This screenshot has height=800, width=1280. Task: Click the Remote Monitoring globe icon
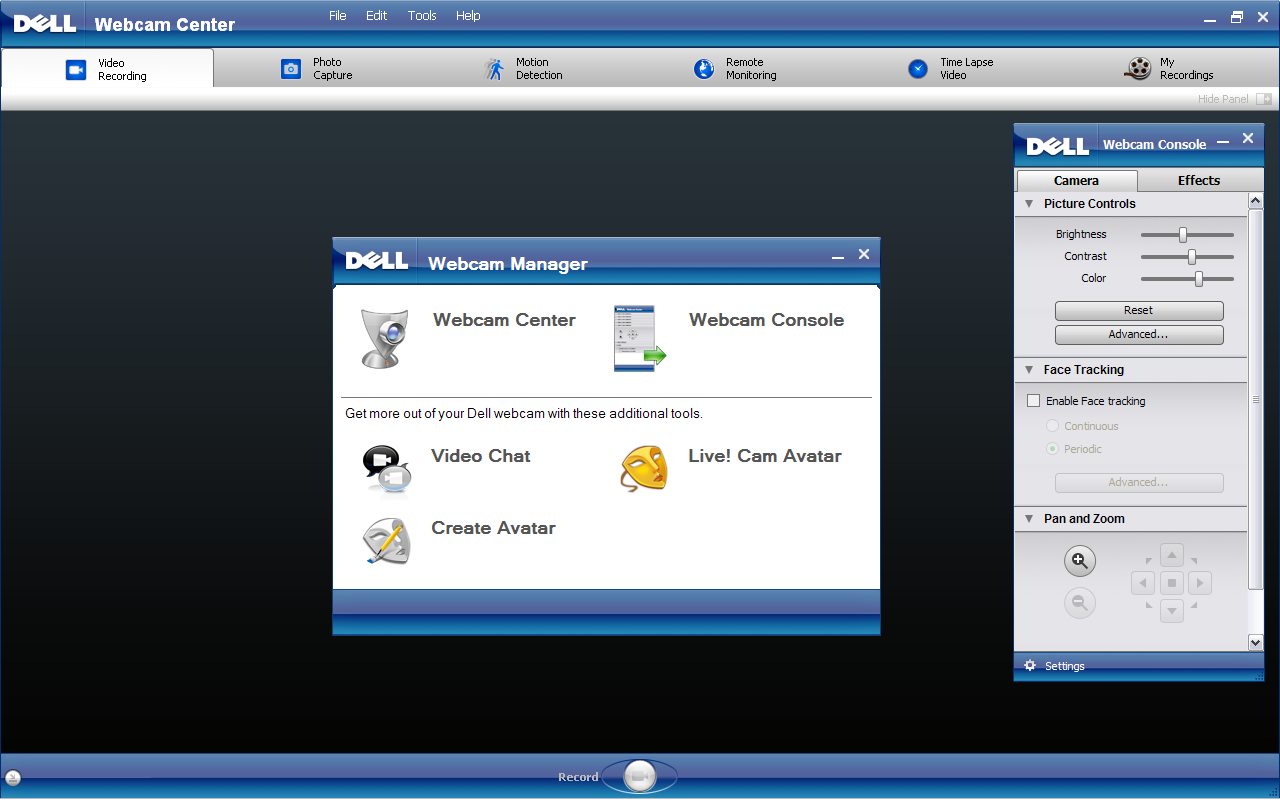point(704,68)
